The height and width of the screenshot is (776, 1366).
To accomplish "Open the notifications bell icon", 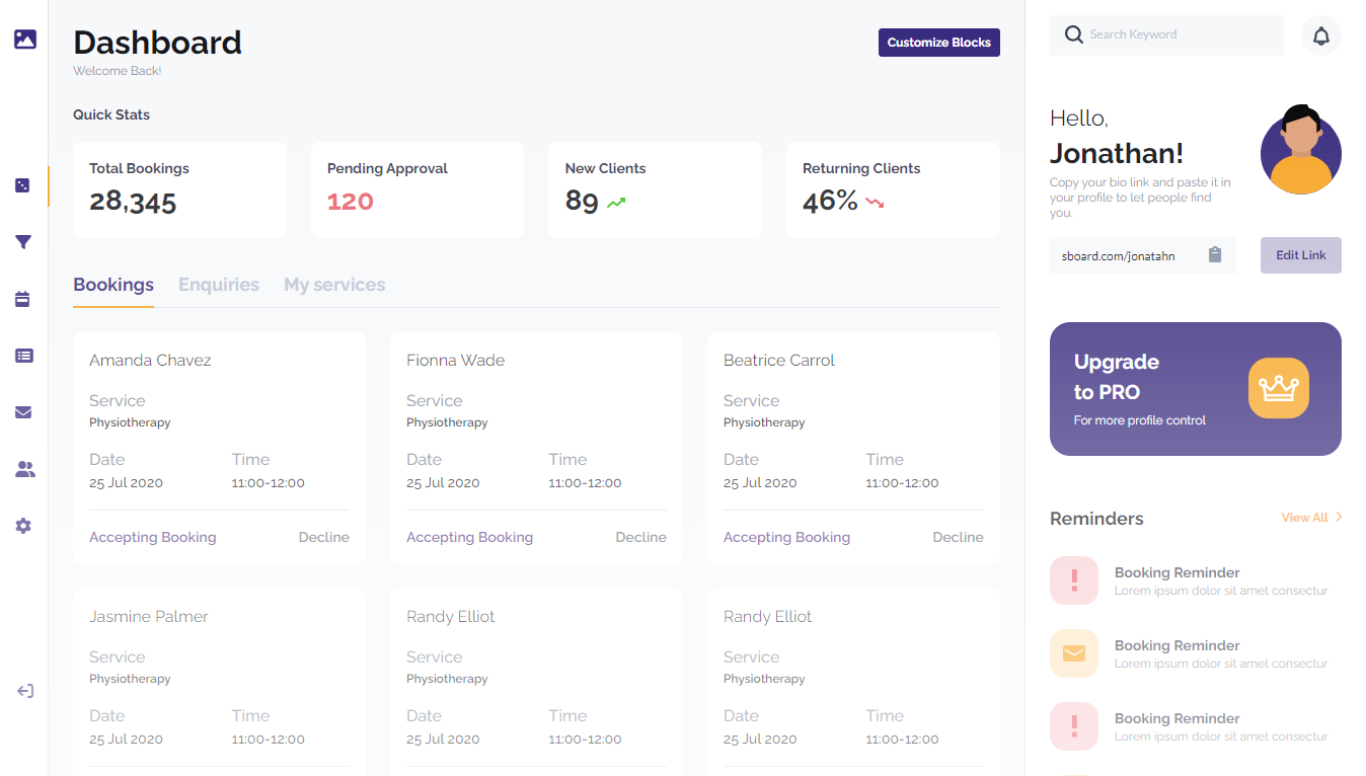I will point(1321,36).
